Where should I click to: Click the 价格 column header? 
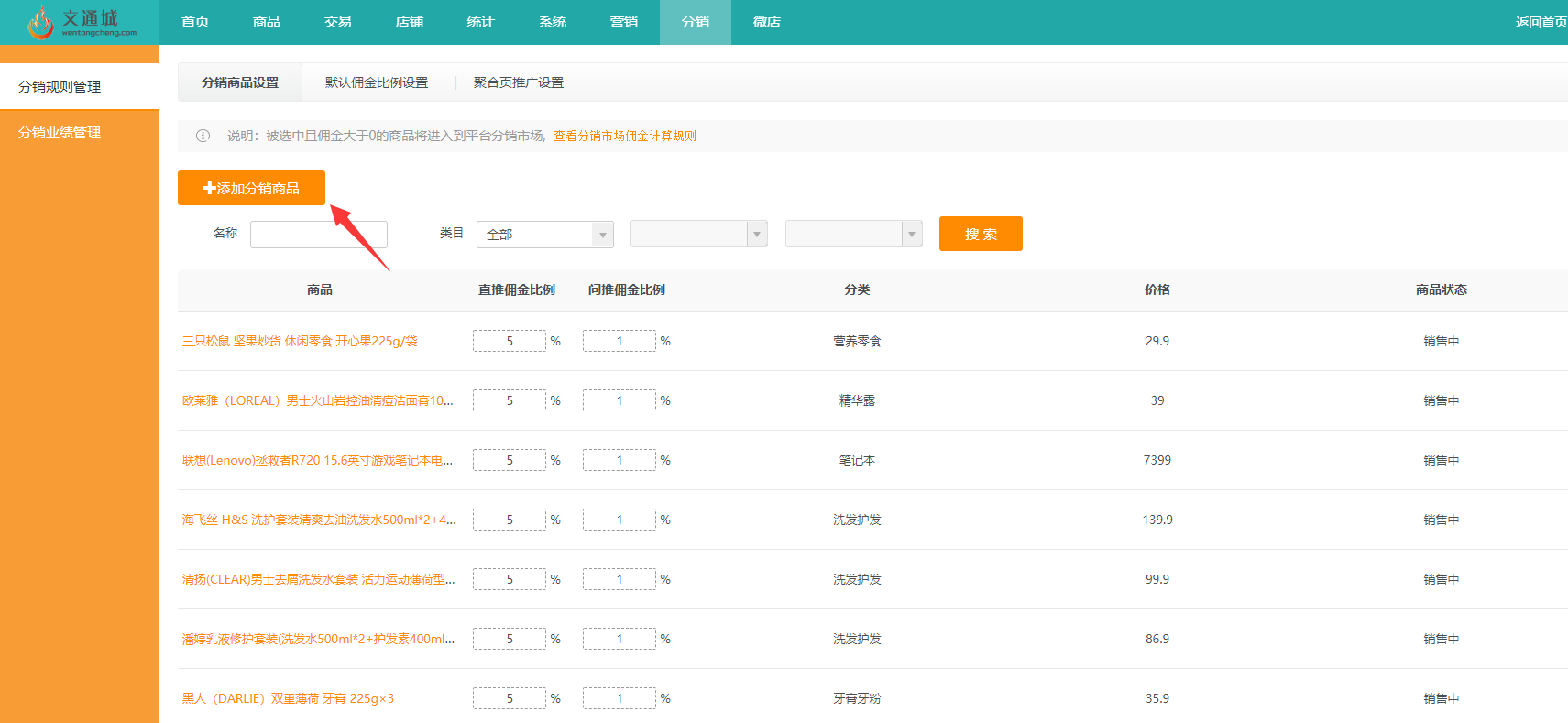pyautogui.click(x=1157, y=290)
